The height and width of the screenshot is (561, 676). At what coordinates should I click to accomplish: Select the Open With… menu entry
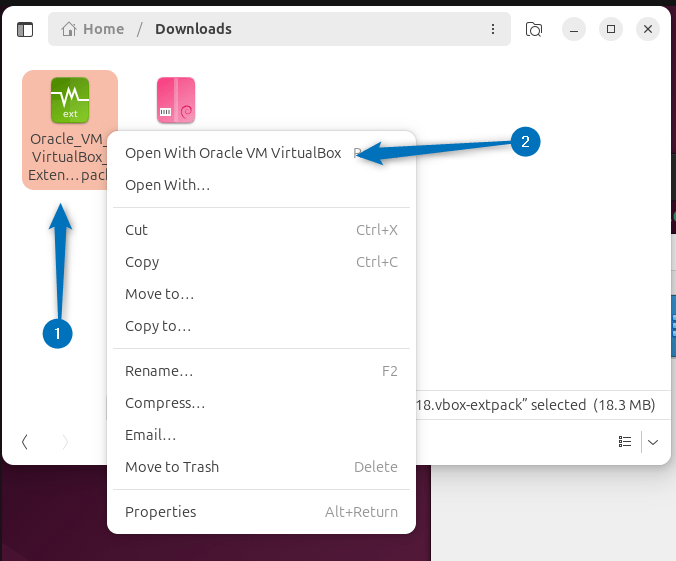pyautogui.click(x=168, y=185)
